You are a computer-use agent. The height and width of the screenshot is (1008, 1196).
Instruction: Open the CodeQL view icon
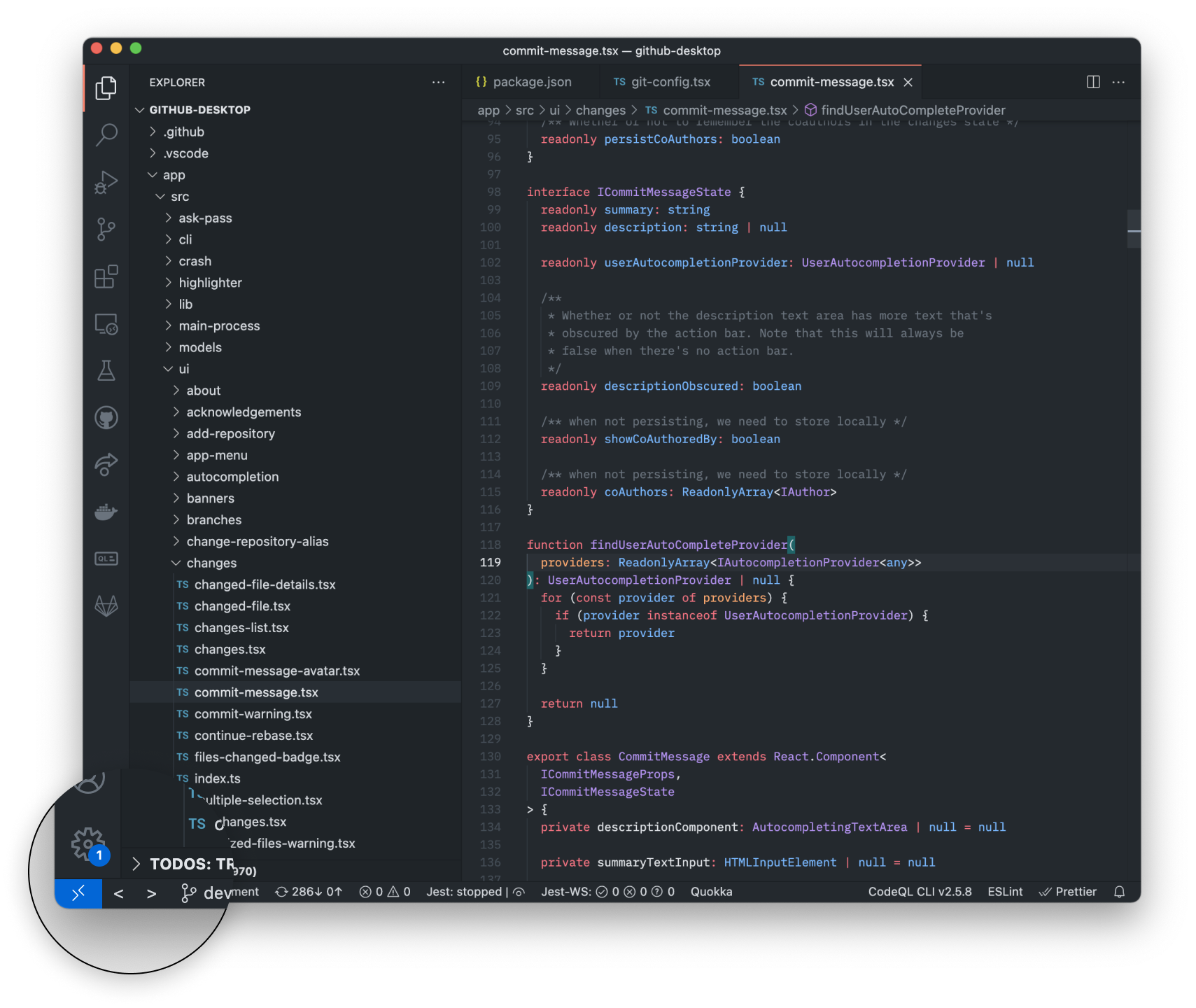pyautogui.click(x=106, y=559)
